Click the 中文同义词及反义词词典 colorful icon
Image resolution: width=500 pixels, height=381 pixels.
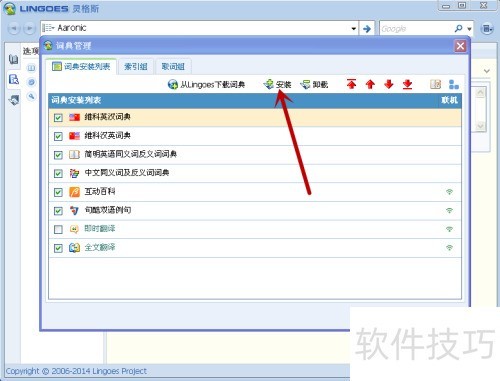(x=74, y=173)
